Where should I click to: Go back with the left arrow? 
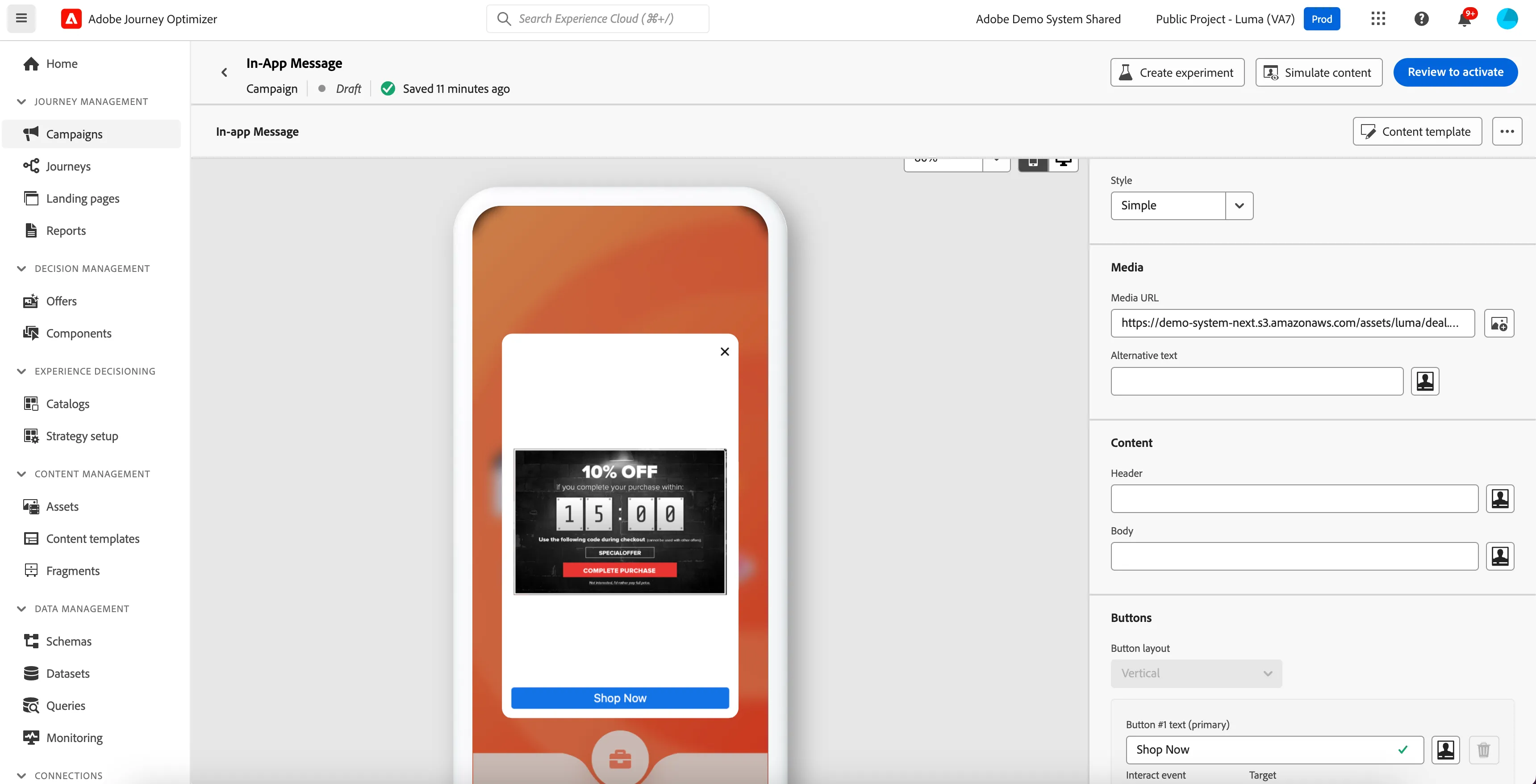point(224,72)
